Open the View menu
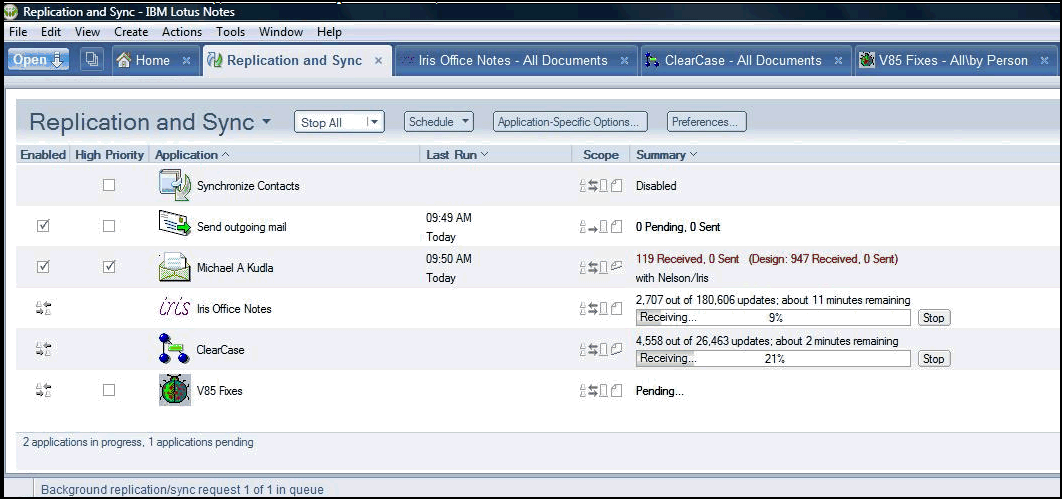 point(87,32)
